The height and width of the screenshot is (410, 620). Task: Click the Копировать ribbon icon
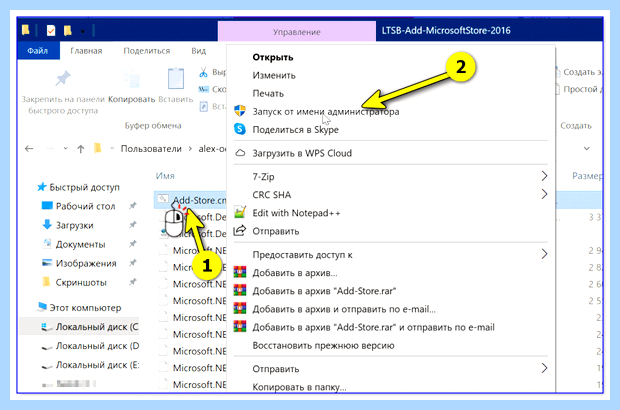(x=132, y=79)
